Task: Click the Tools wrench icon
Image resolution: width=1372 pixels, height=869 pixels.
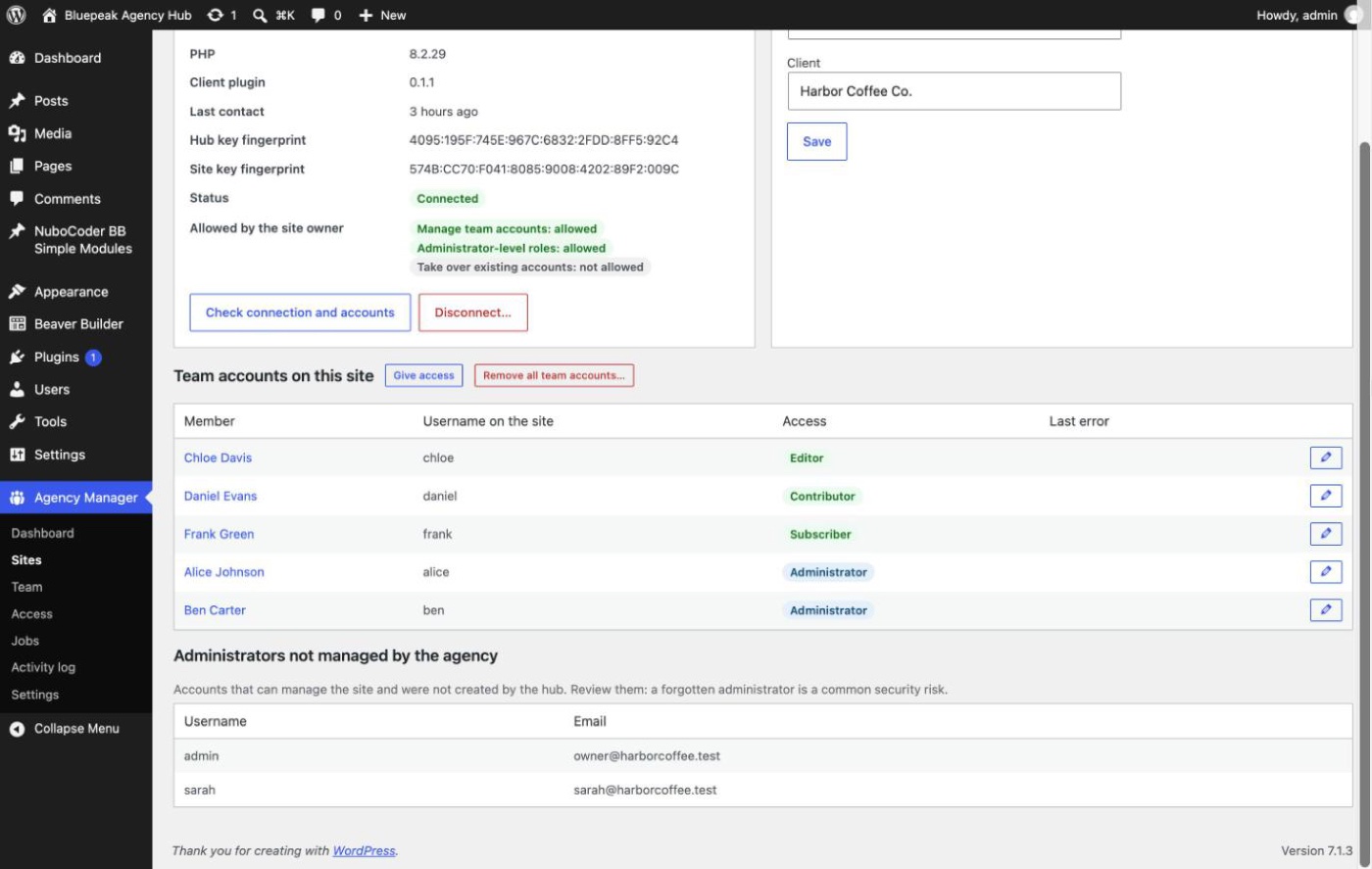Action: [x=17, y=421]
